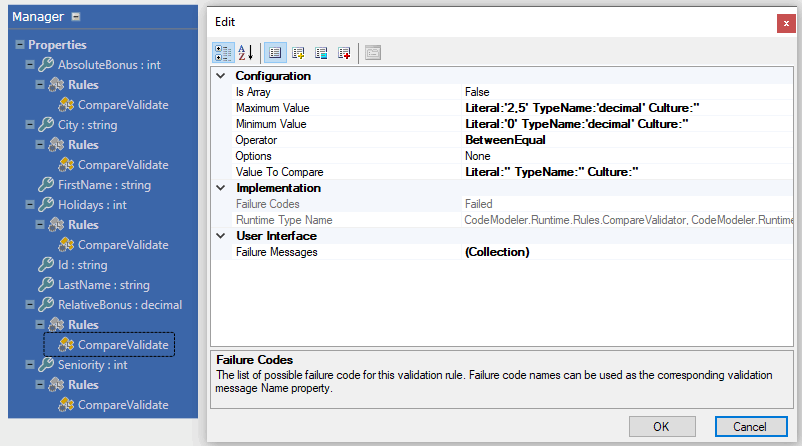Click the wrench icon beside Holidays : int
This screenshot has height=446, width=802.
(x=46, y=205)
